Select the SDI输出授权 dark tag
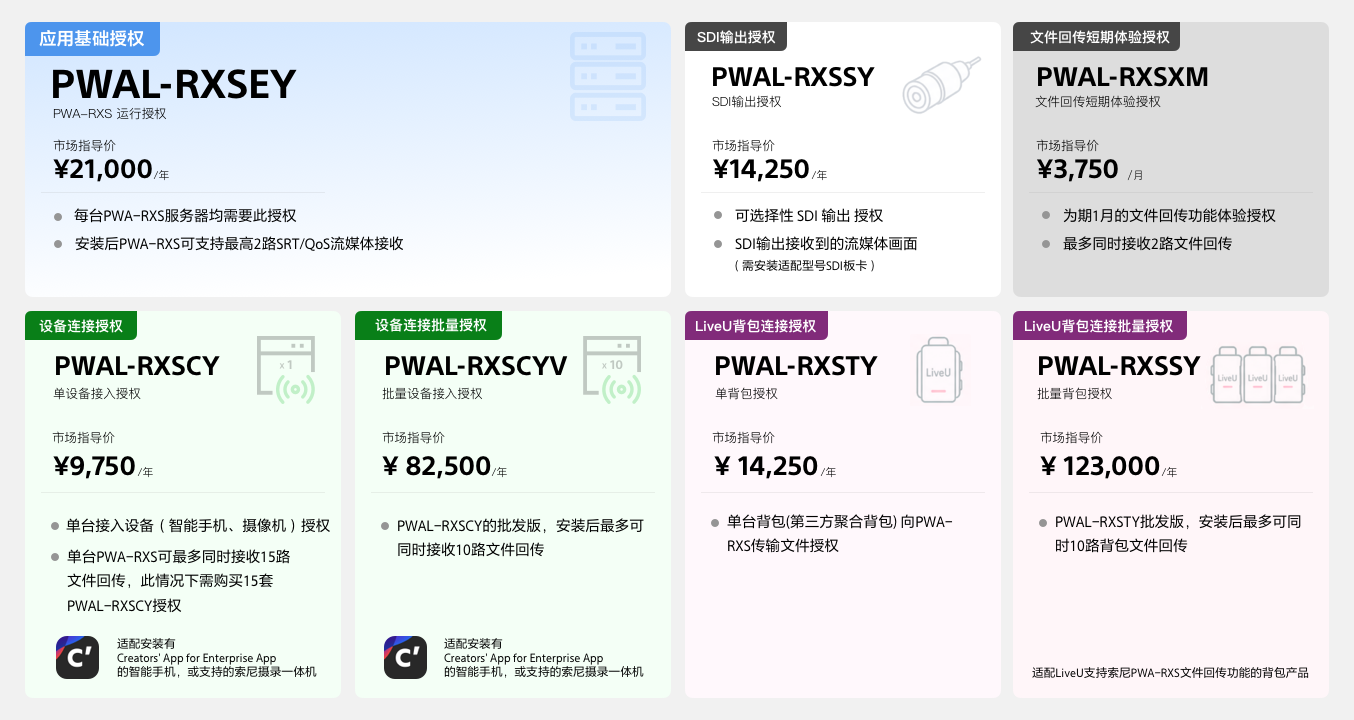The image size is (1354, 720). point(736,37)
